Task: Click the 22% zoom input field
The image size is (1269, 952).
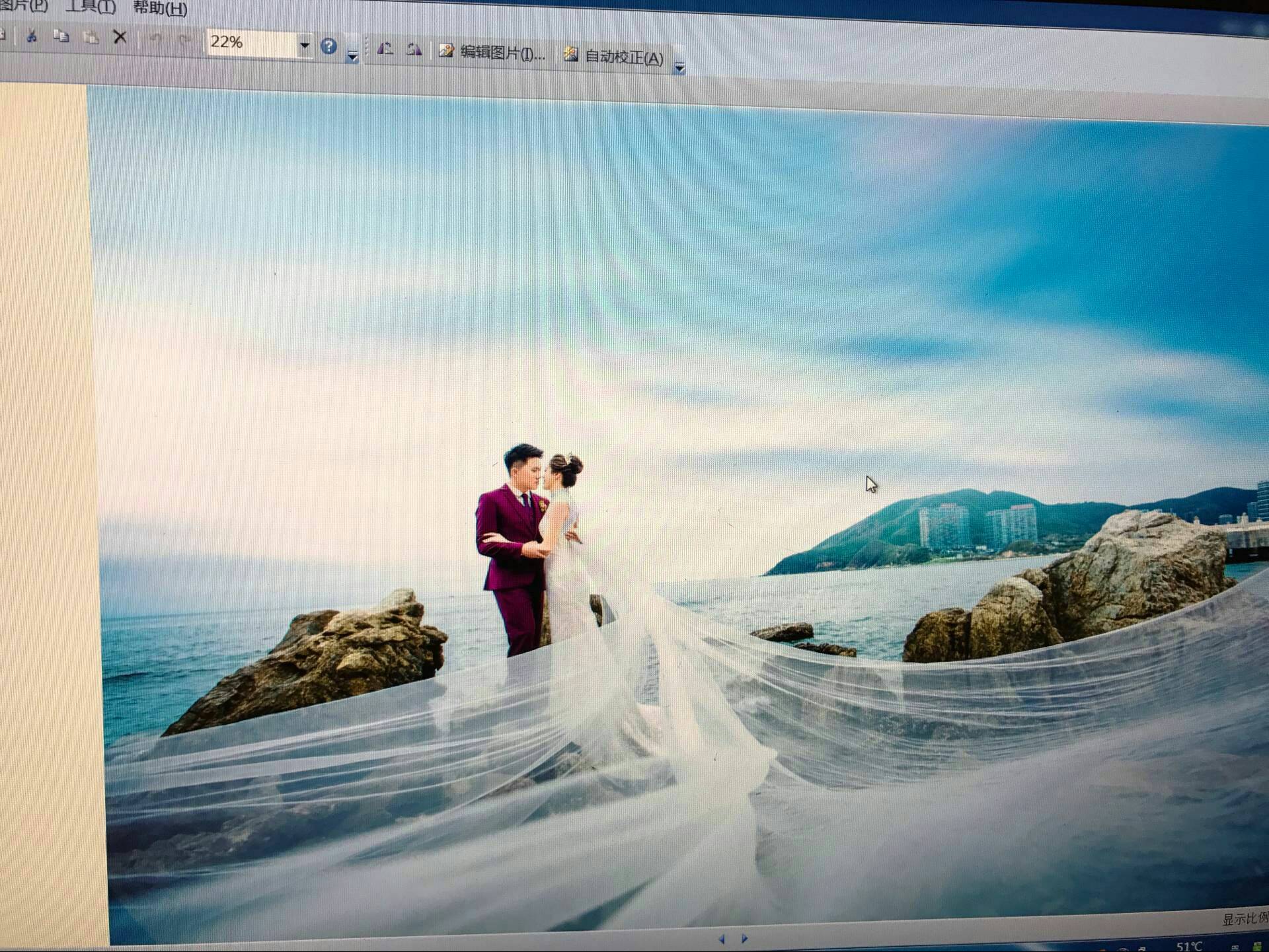Action: [x=252, y=43]
